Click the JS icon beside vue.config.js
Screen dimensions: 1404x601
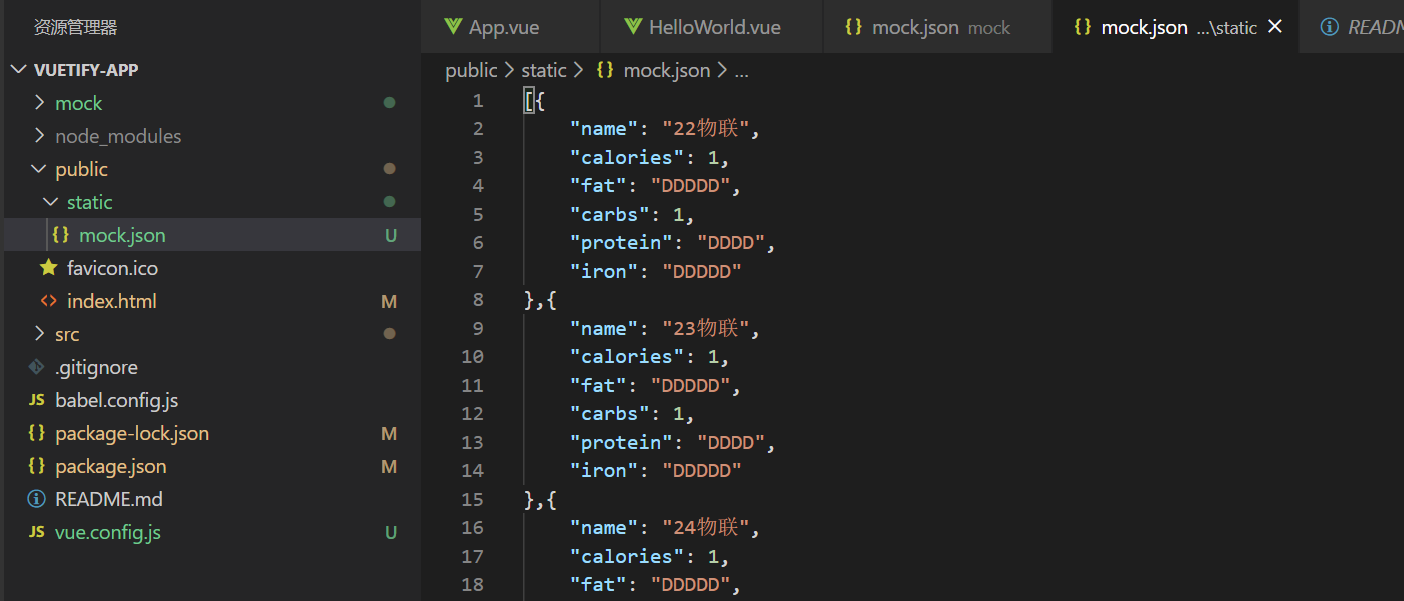(36, 532)
